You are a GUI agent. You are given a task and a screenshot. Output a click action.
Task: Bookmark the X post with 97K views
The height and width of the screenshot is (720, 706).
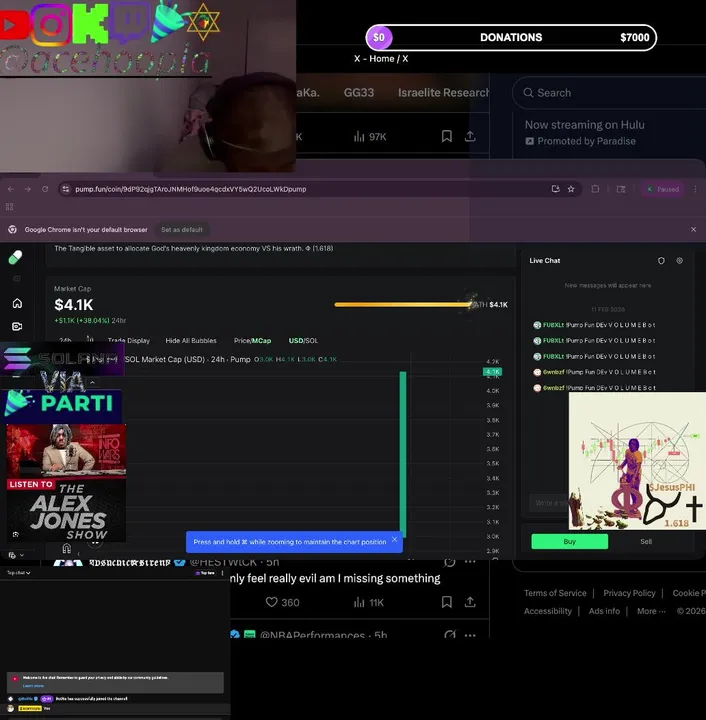[447, 136]
